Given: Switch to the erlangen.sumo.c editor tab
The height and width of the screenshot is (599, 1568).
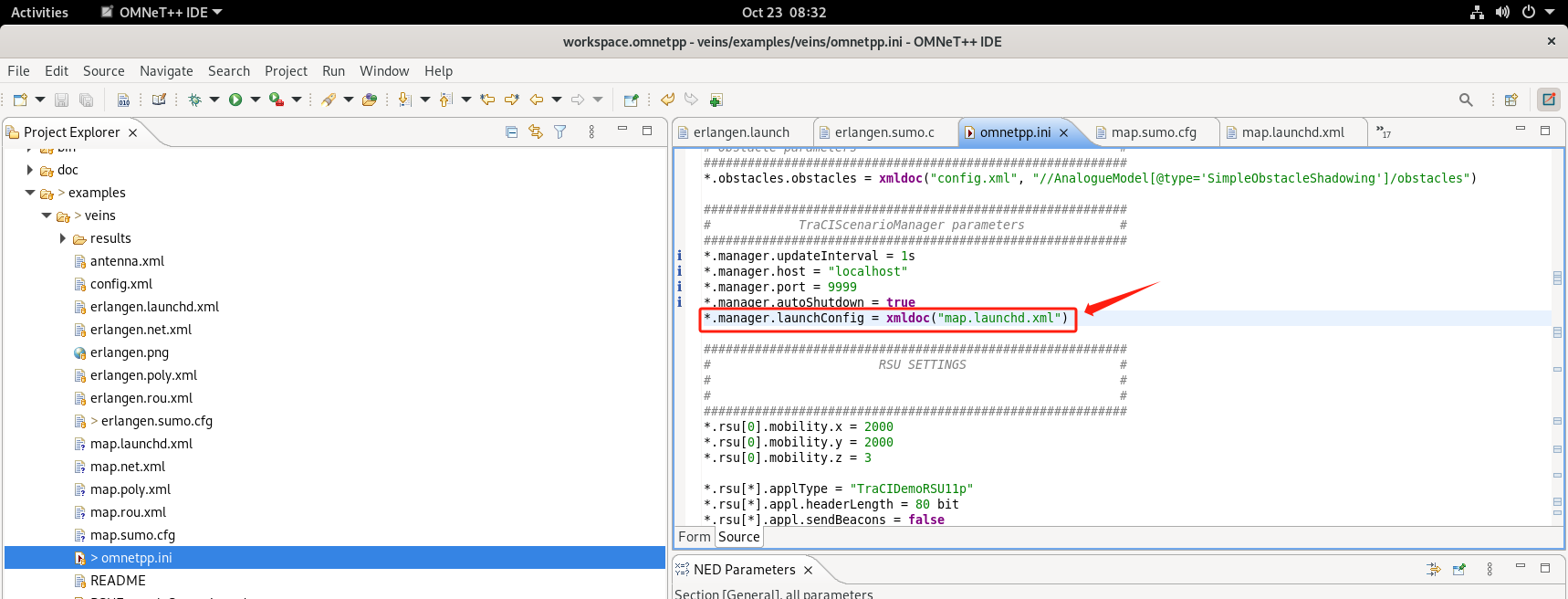Looking at the screenshot, I should 884,132.
